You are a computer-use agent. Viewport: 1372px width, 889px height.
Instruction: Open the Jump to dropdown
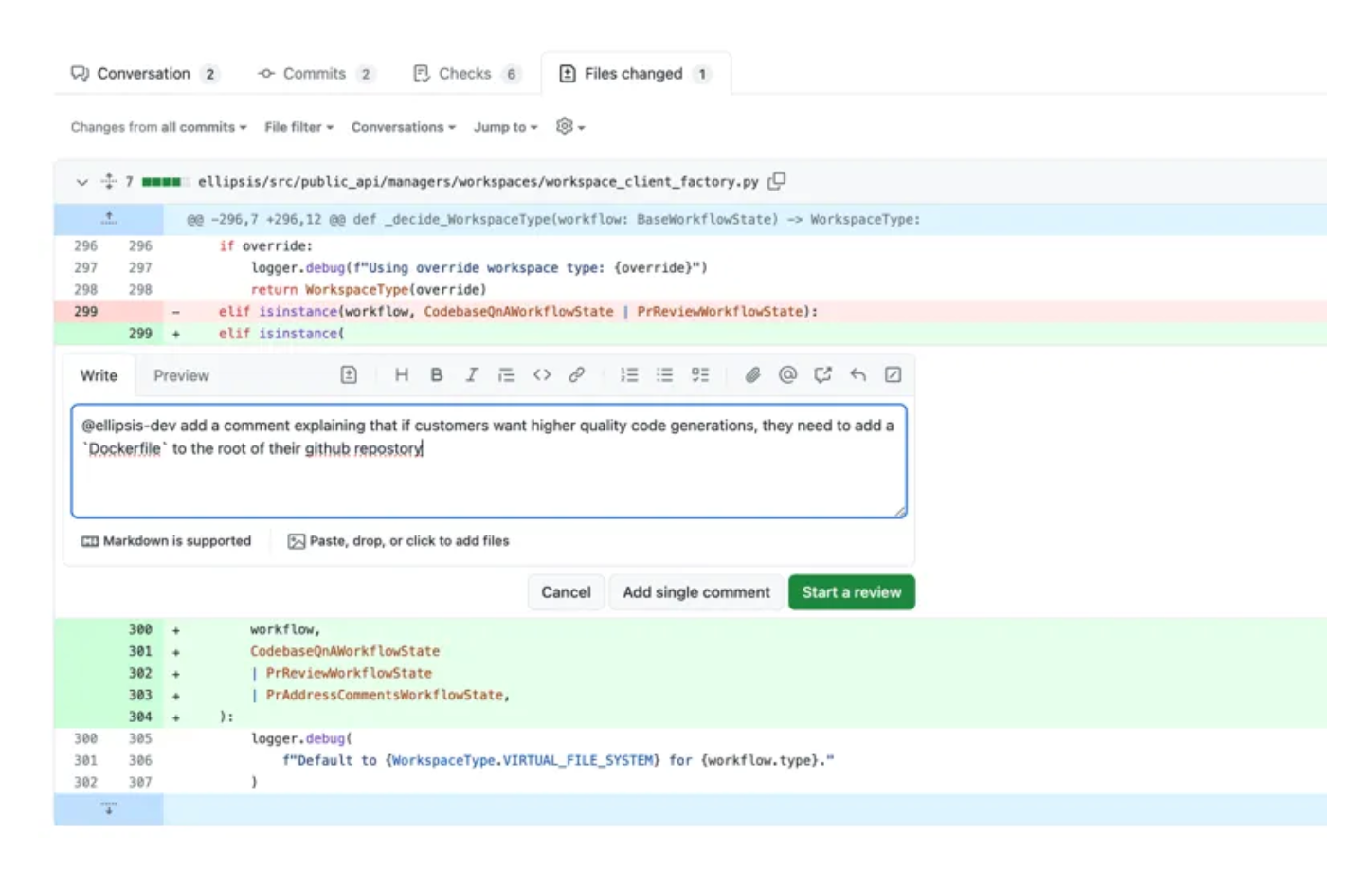(x=505, y=127)
